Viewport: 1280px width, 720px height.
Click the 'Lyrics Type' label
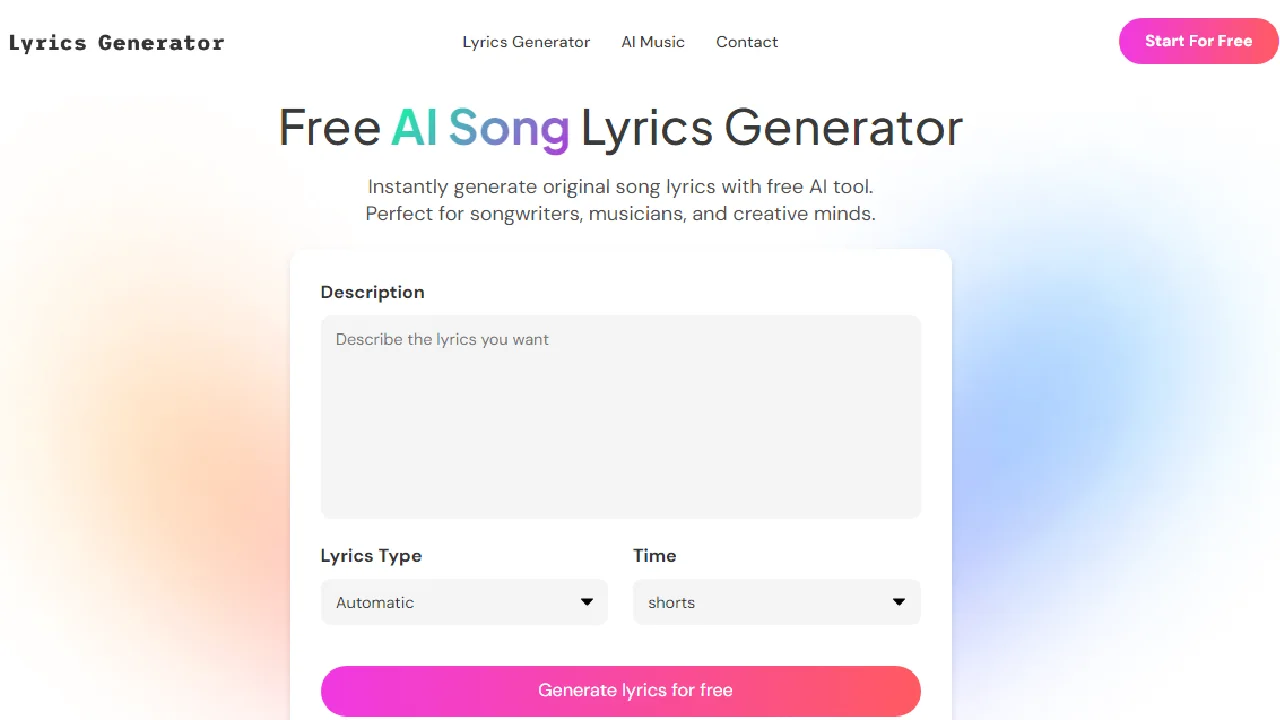coord(371,556)
